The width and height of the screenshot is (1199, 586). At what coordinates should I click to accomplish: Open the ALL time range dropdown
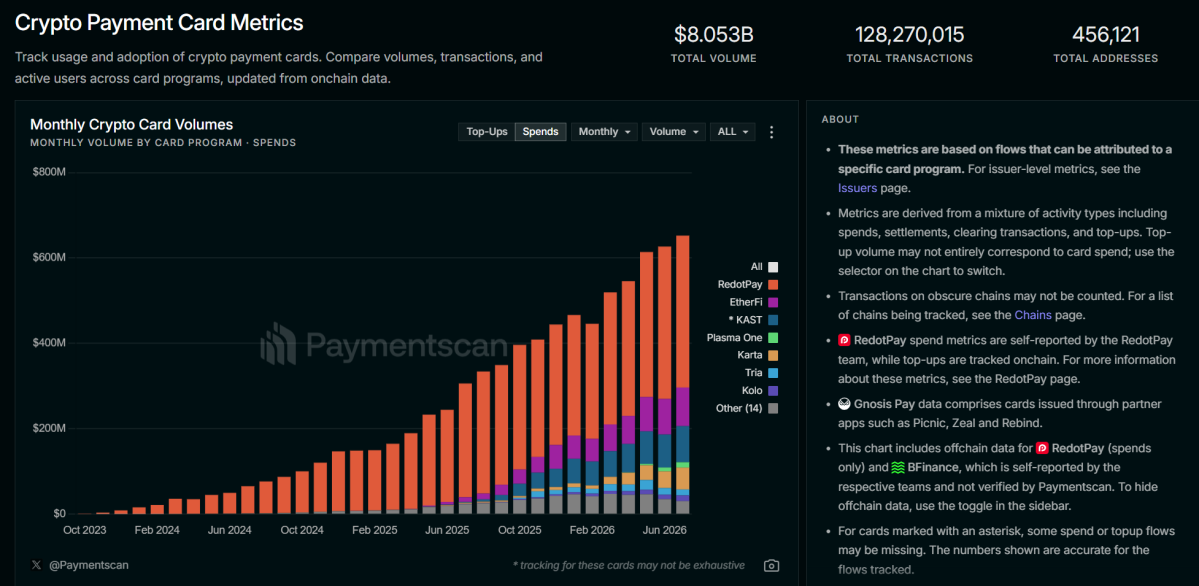(x=733, y=132)
